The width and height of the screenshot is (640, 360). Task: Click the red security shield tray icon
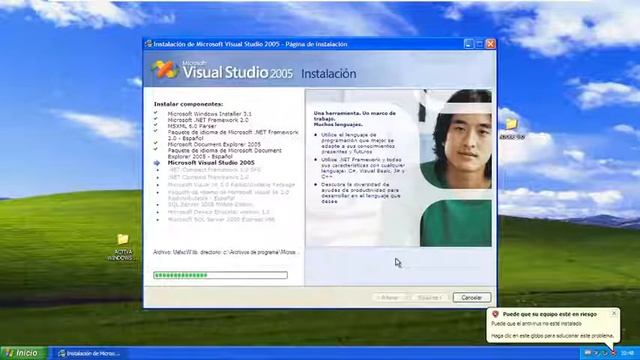click(613, 353)
